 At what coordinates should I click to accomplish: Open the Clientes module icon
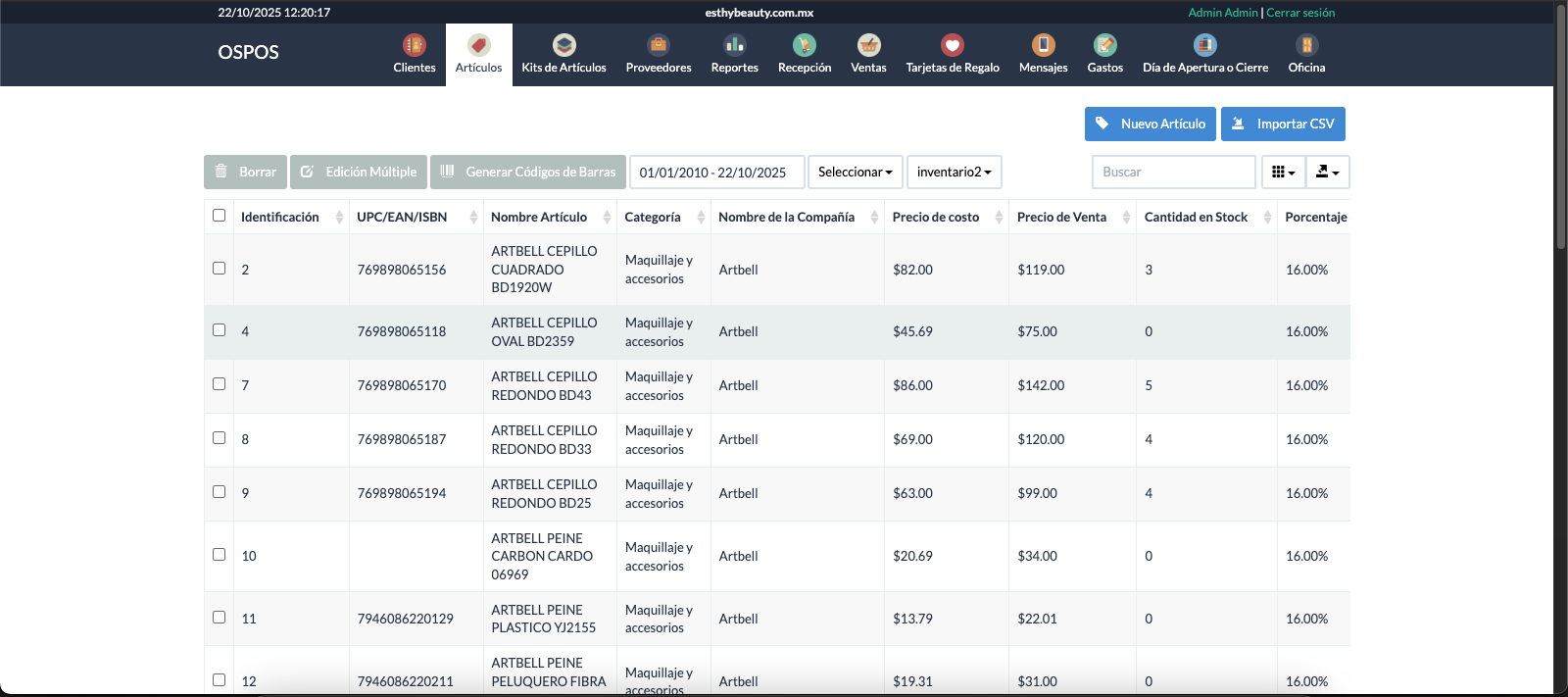414,45
